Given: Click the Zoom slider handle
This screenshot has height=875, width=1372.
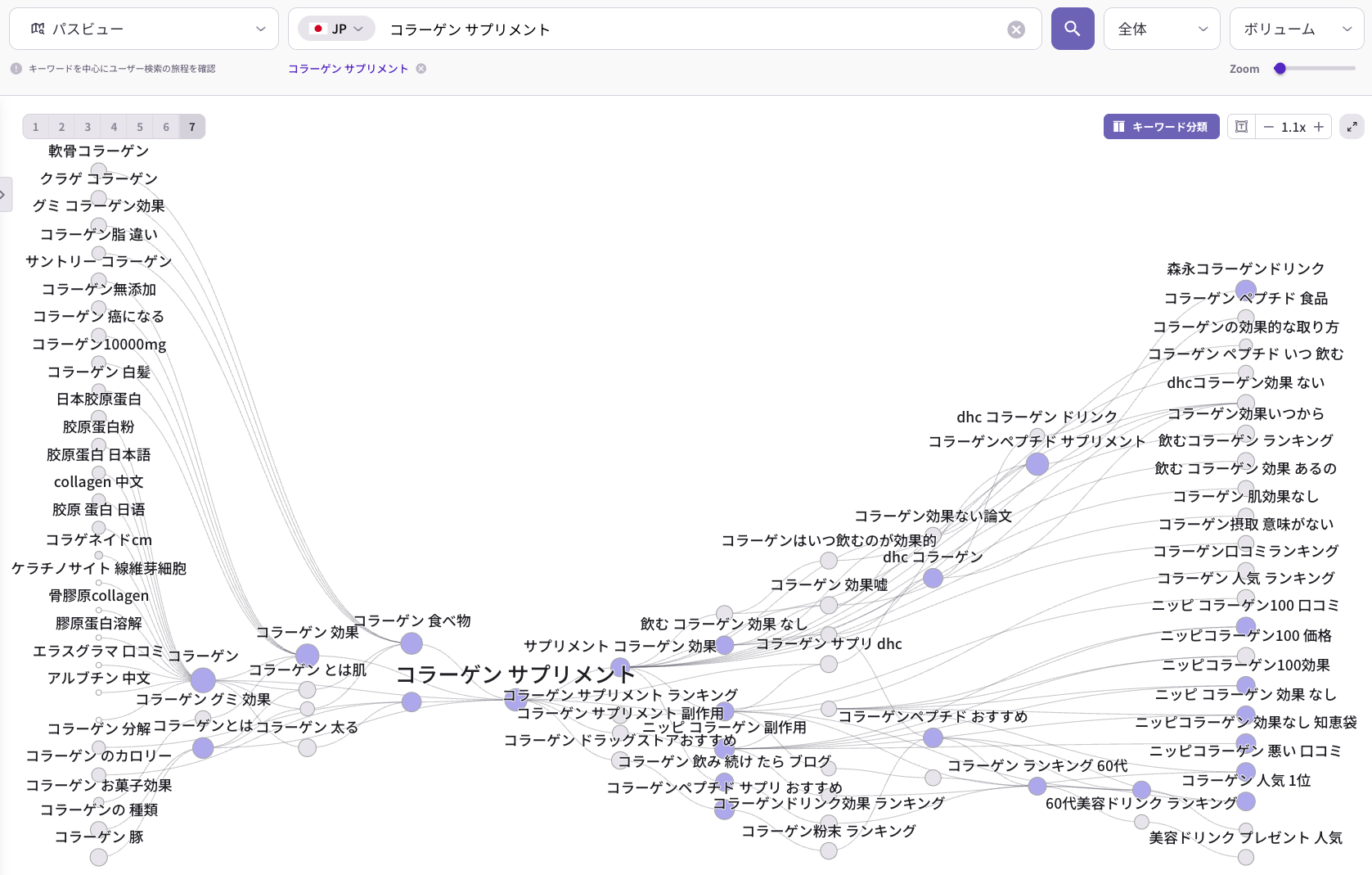Looking at the screenshot, I should point(1280,69).
